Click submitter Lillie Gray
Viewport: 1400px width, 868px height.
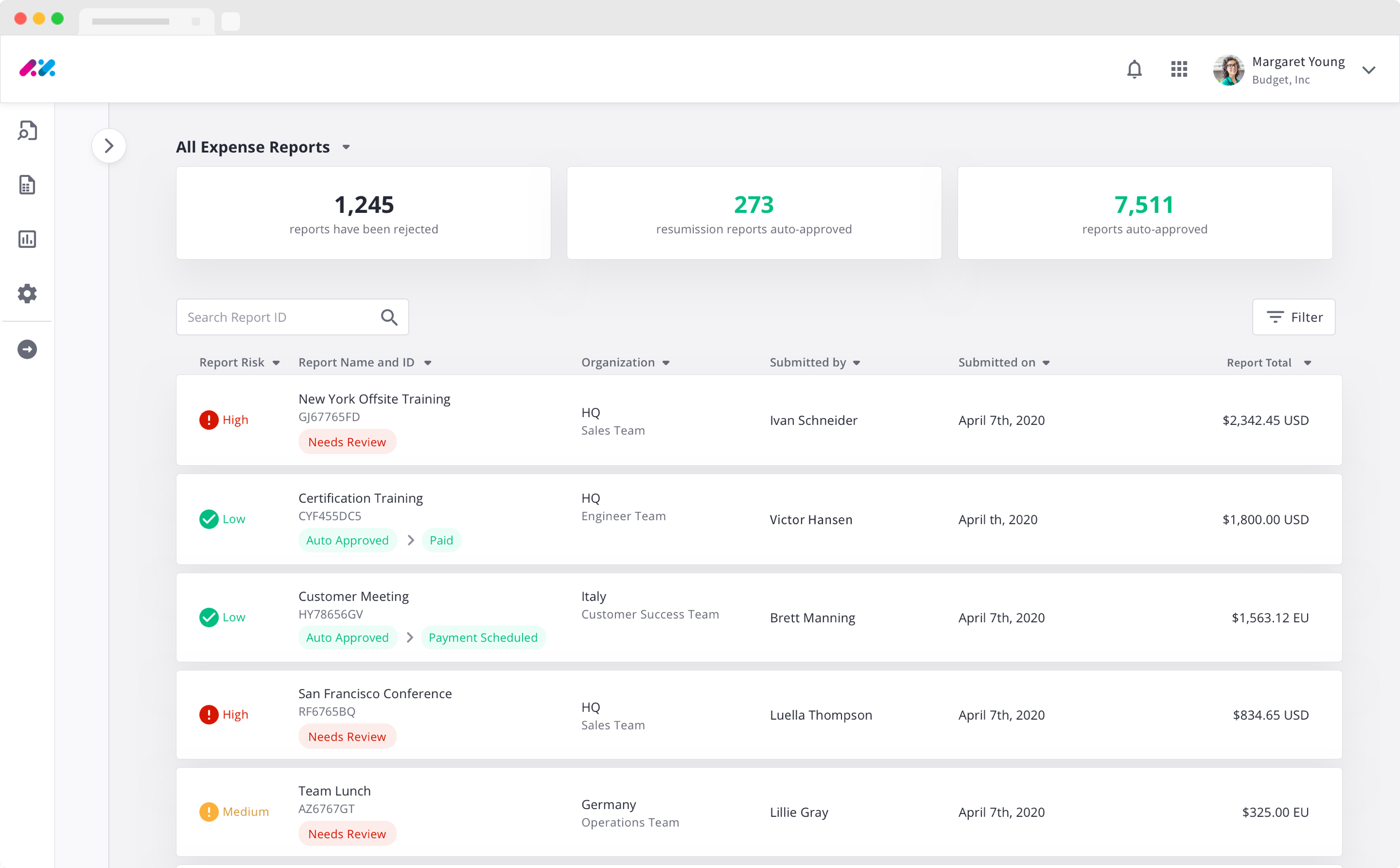[799, 812]
